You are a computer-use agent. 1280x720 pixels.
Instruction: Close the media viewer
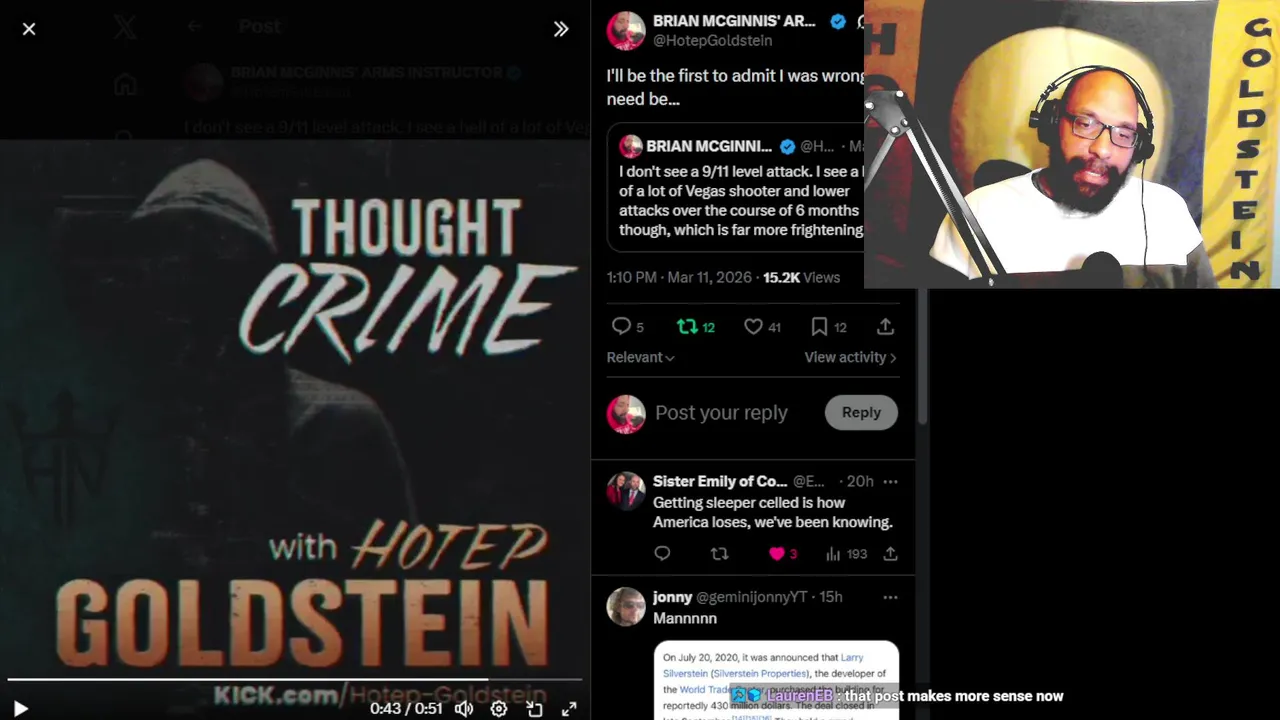29,29
